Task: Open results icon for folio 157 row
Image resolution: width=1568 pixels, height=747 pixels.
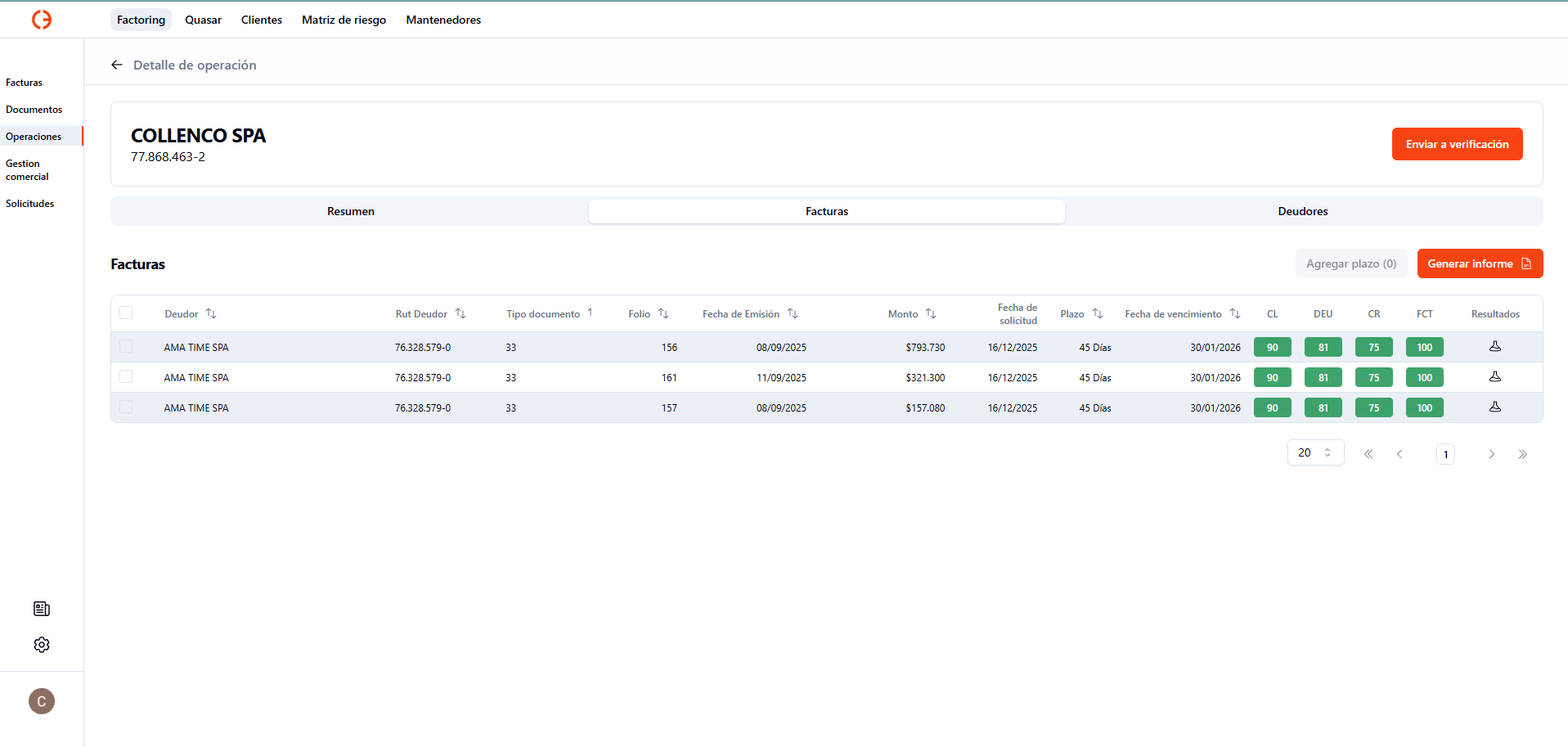Action: (1494, 407)
